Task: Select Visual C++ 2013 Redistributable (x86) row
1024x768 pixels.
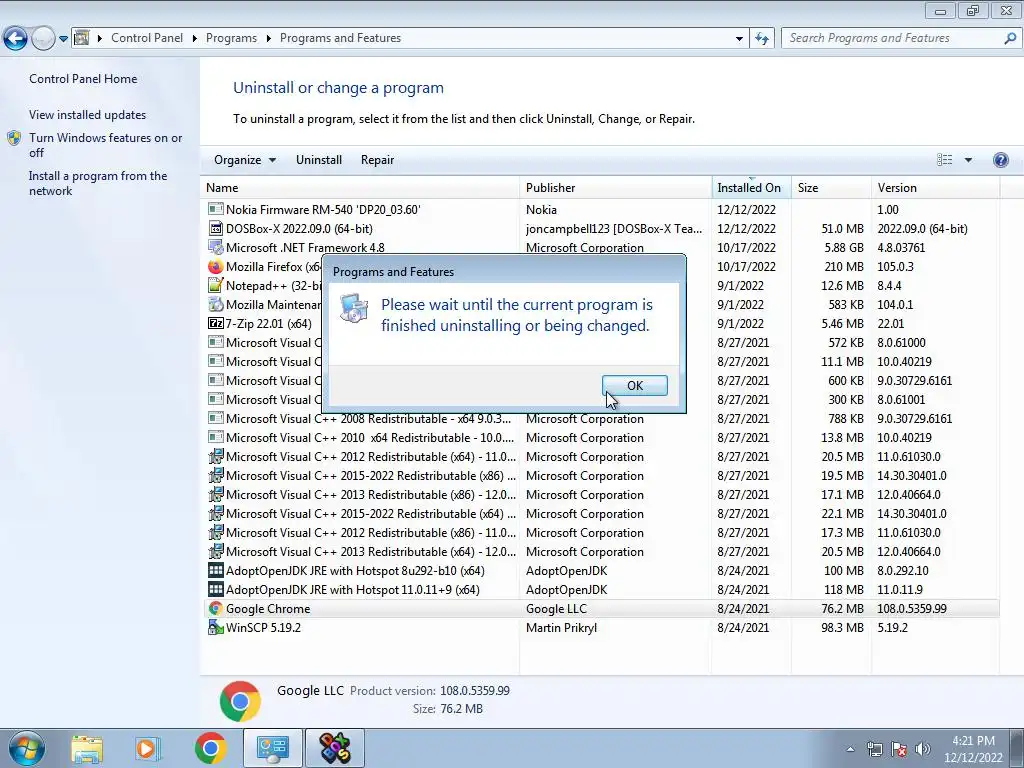Action: pos(601,494)
